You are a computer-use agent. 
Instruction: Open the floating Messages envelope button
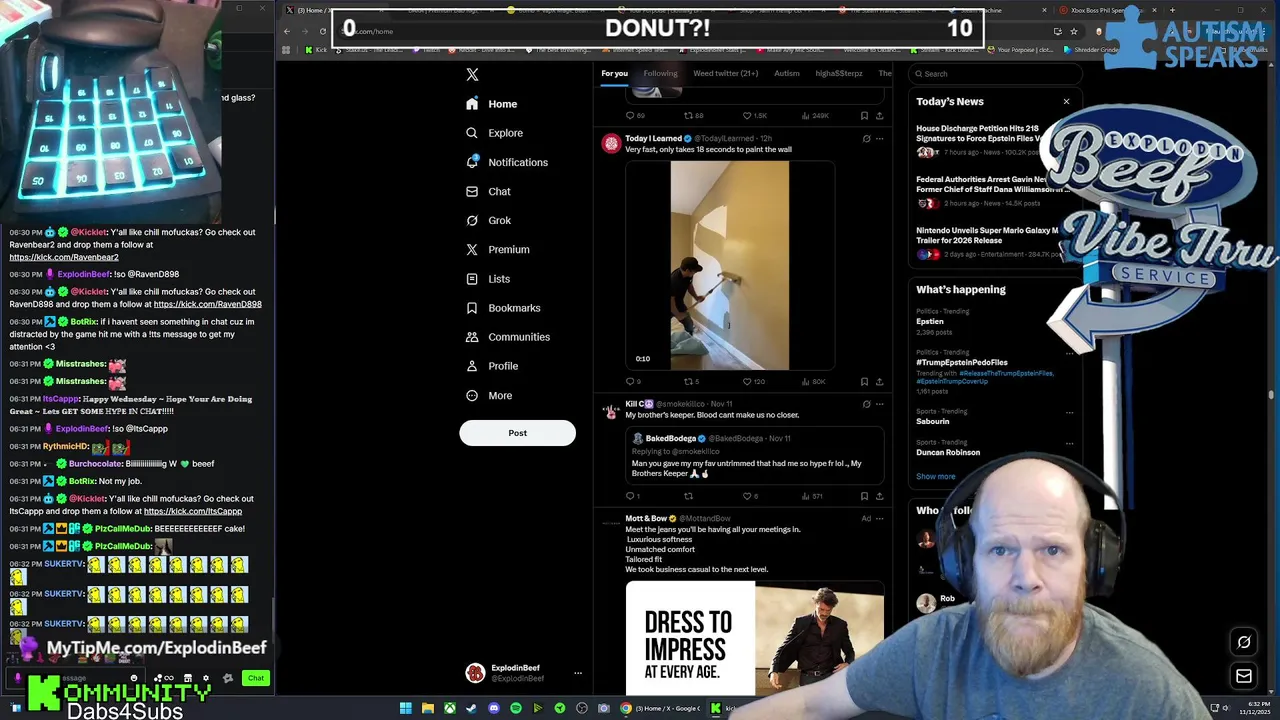1244,676
